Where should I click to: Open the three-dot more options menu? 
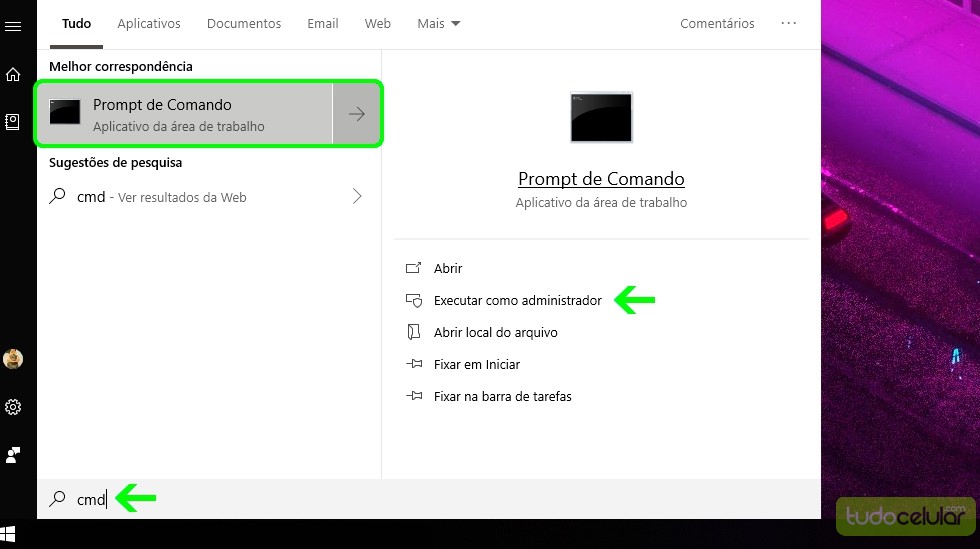coord(789,23)
